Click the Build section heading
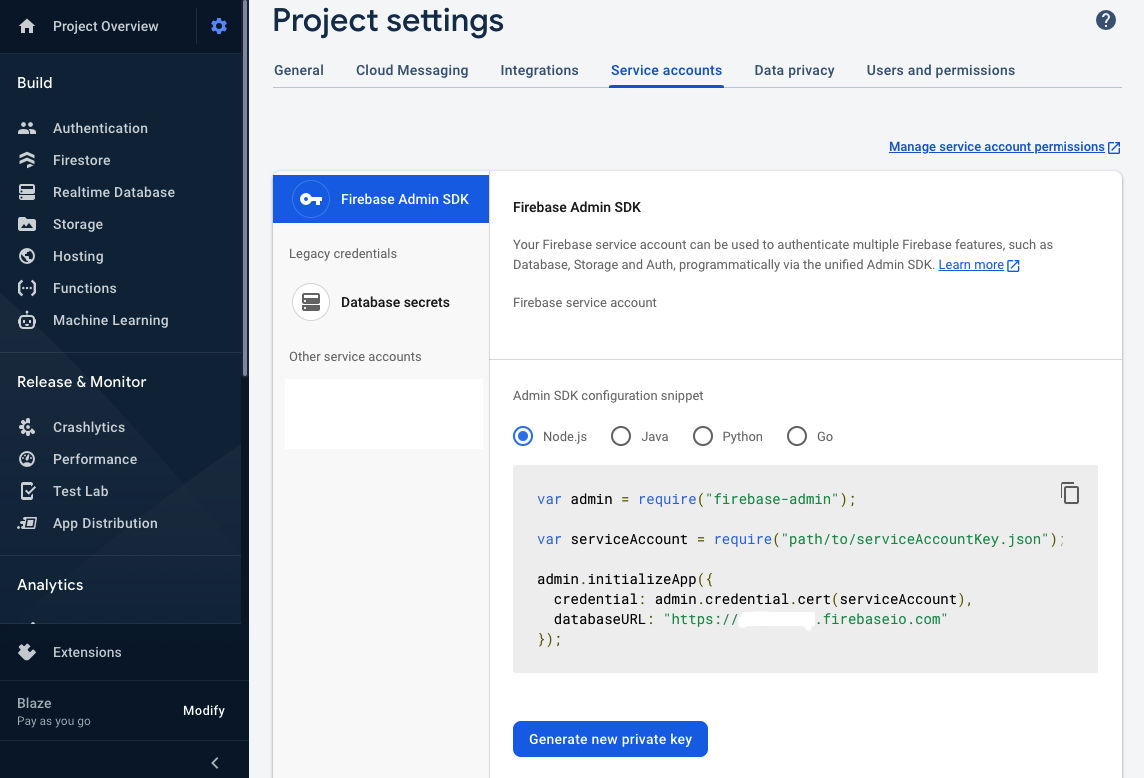The image size is (1144, 778). (x=34, y=82)
